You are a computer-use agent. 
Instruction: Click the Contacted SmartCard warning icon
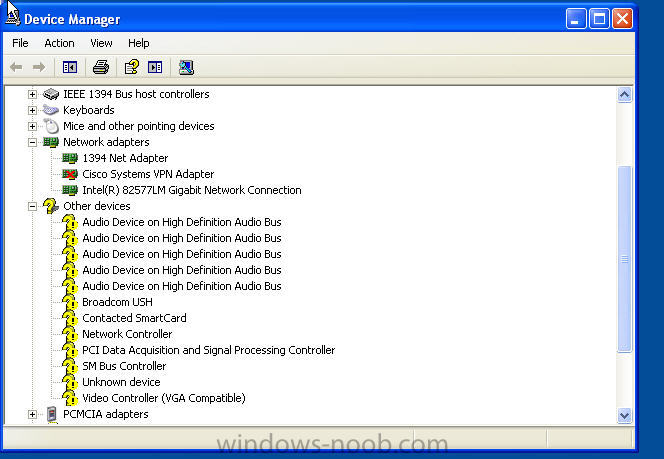70,318
